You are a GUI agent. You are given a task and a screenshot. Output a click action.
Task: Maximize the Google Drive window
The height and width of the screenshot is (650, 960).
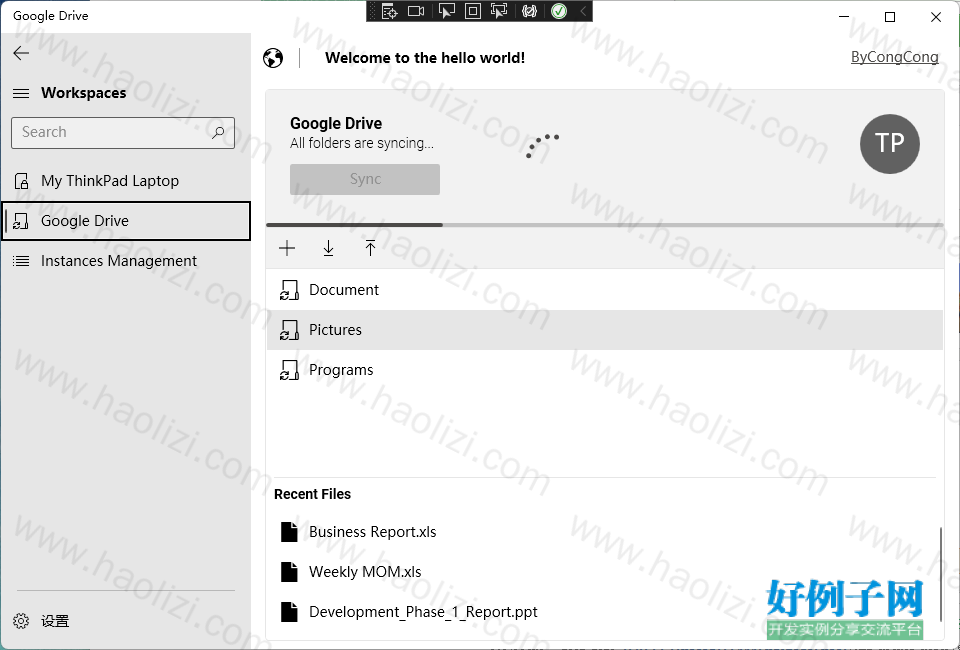pos(890,17)
